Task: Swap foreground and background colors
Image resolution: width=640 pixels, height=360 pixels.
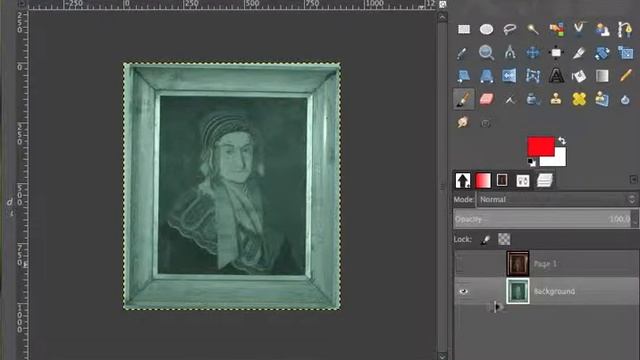Action: click(562, 141)
